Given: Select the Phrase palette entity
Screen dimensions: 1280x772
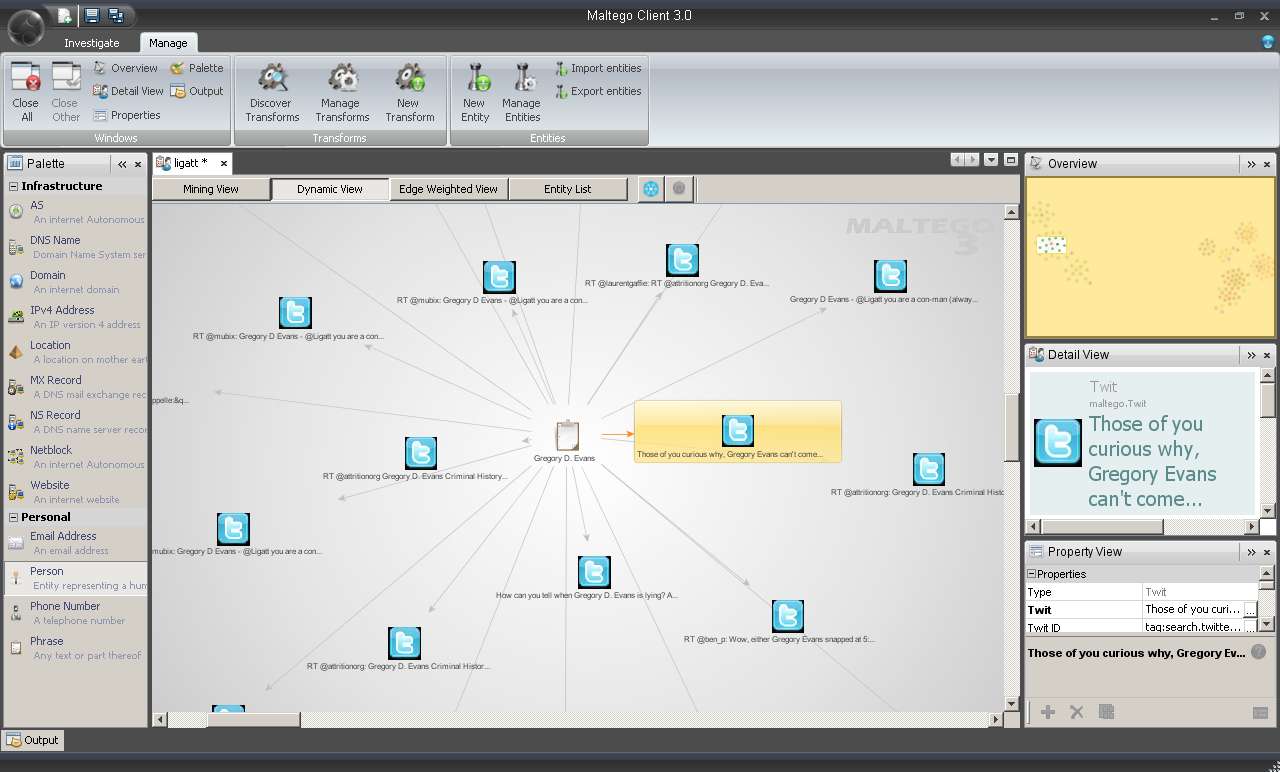Looking at the screenshot, I should pos(75,648).
